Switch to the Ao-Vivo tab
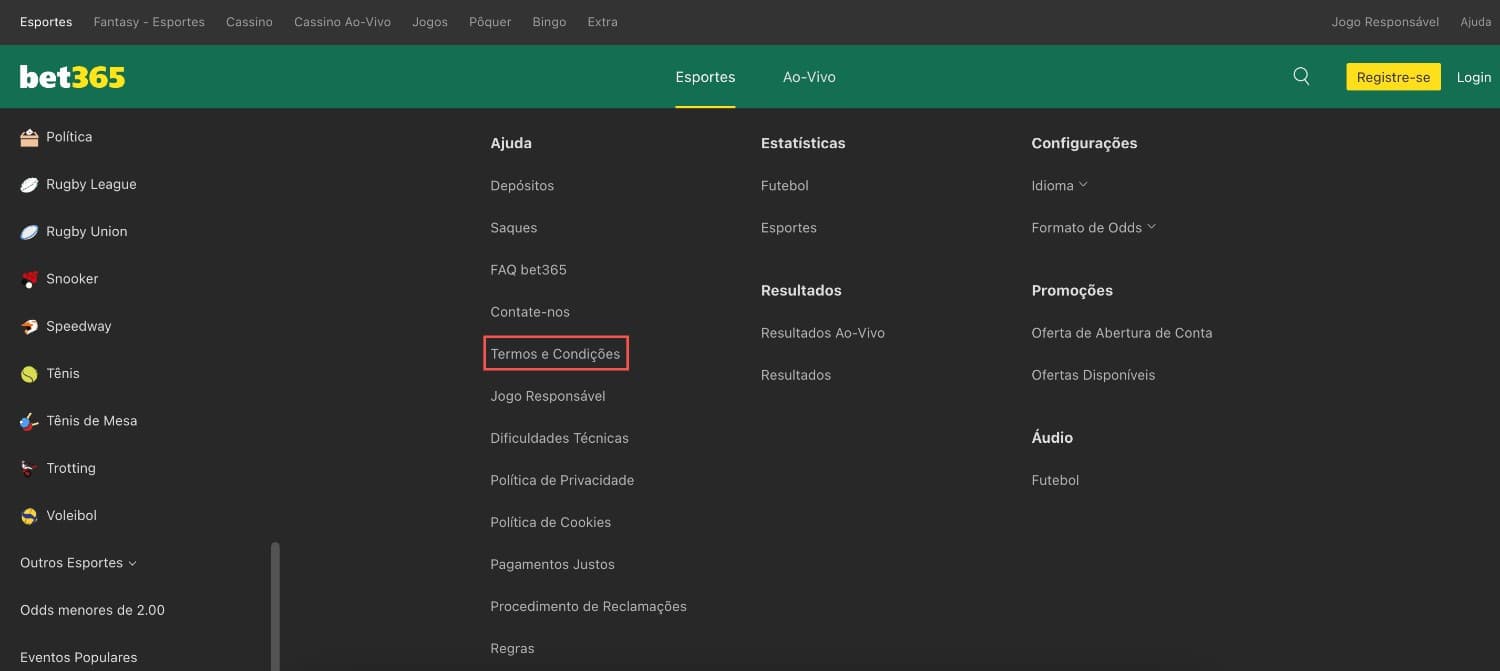The image size is (1500, 671). pyautogui.click(x=809, y=77)
